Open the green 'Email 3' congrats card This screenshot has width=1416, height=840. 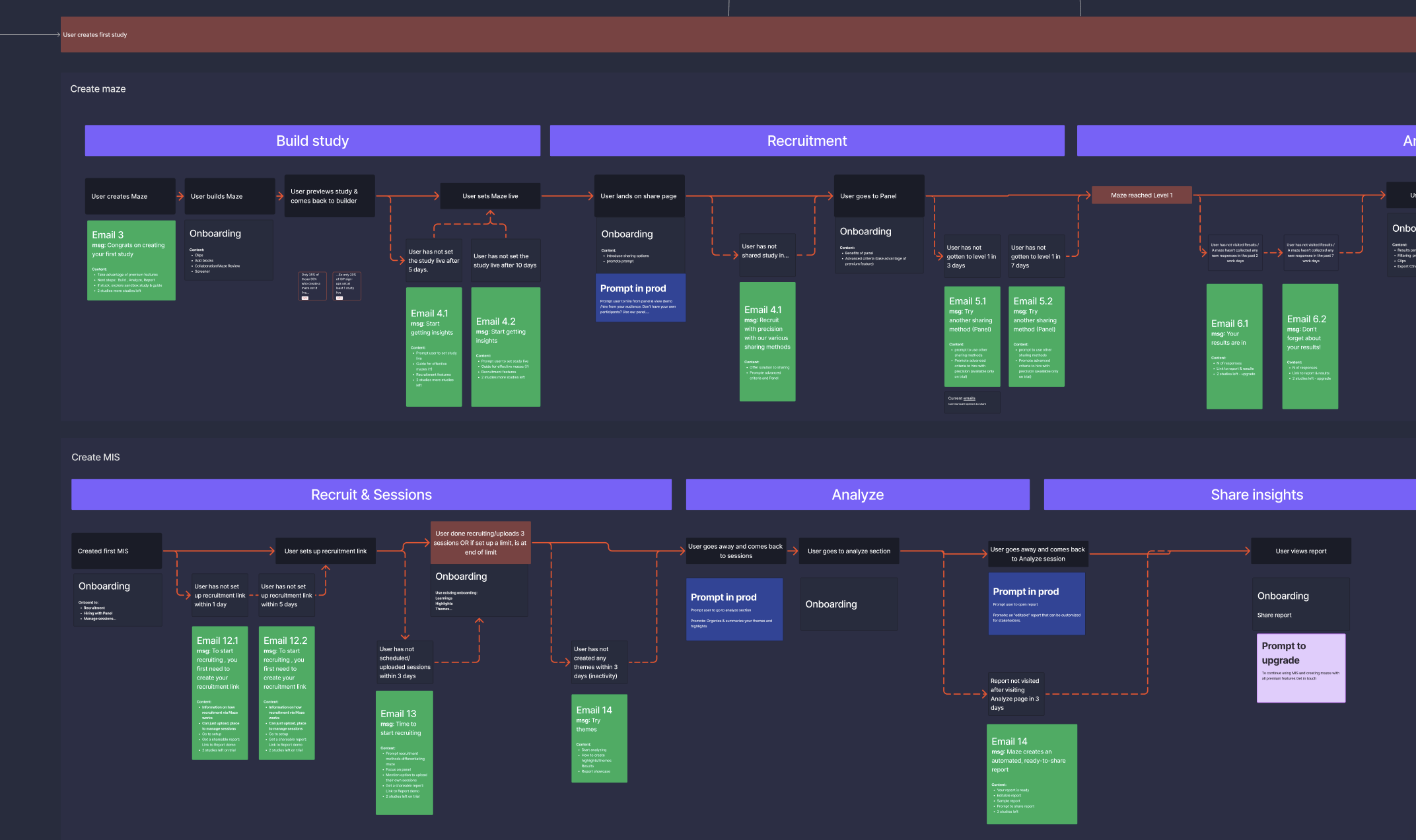[131, 261]
